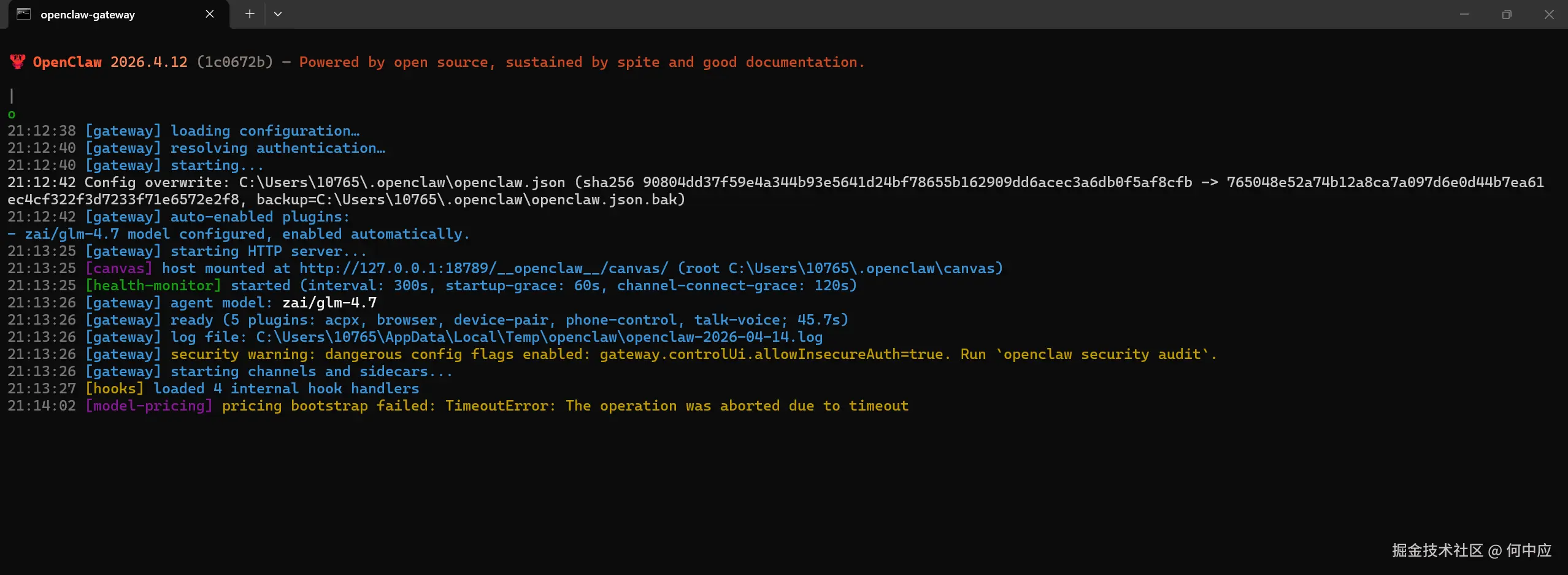Click the `openclaw security audit` command text
This screenshot has height=575, width=1568.
[1102, 354]
